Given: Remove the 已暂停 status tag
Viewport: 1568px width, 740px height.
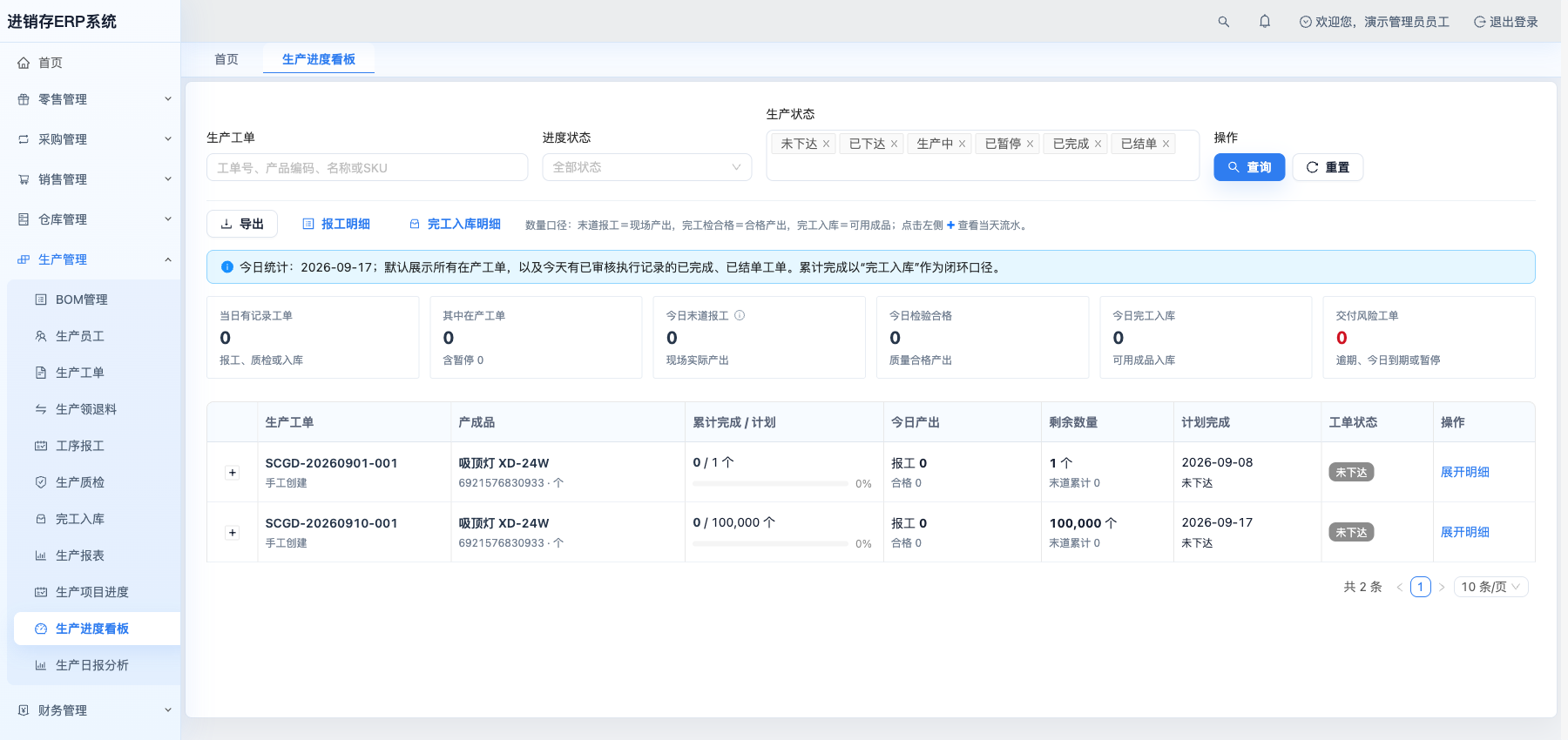Looking at the screenshot, I should tap(1030, 144).
